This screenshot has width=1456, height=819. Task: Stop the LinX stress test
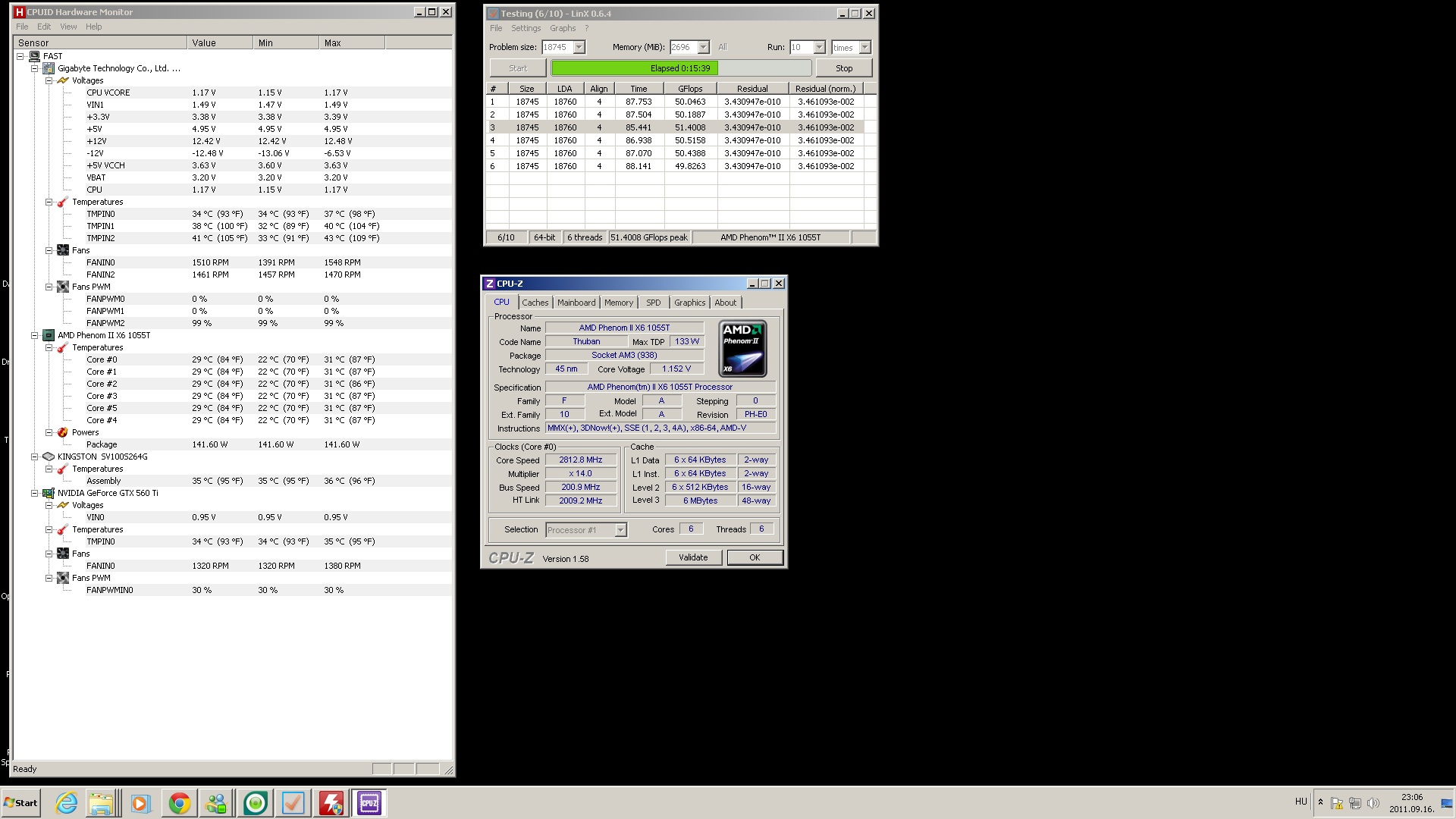pyautogui.click(x=844, y=68)
